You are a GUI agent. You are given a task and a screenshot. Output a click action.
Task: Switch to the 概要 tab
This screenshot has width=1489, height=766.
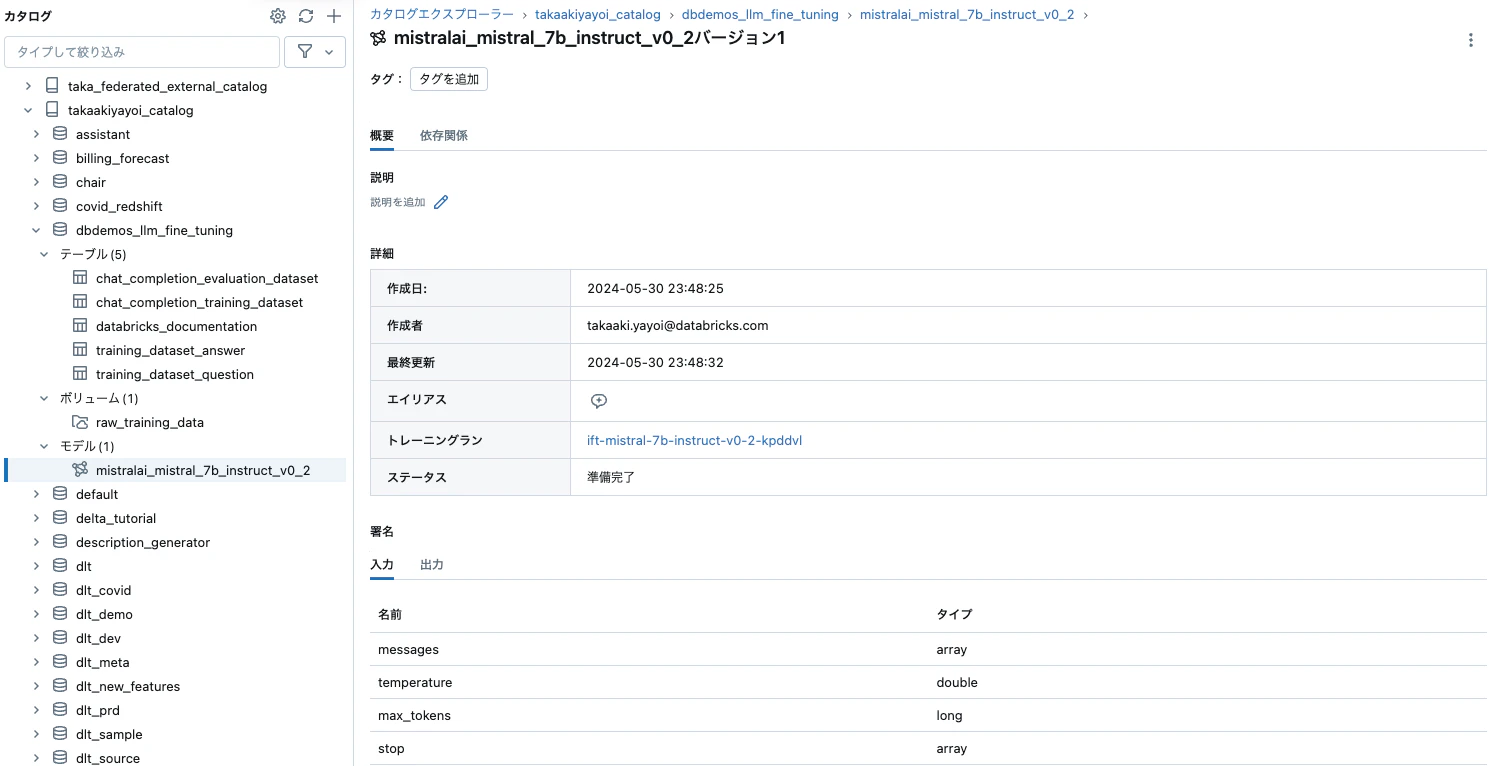coord(382,135)
